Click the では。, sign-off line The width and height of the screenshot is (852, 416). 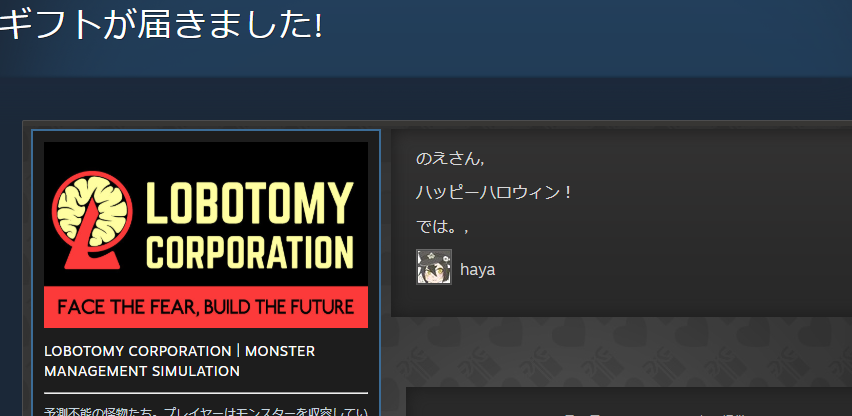click(442, 227)
